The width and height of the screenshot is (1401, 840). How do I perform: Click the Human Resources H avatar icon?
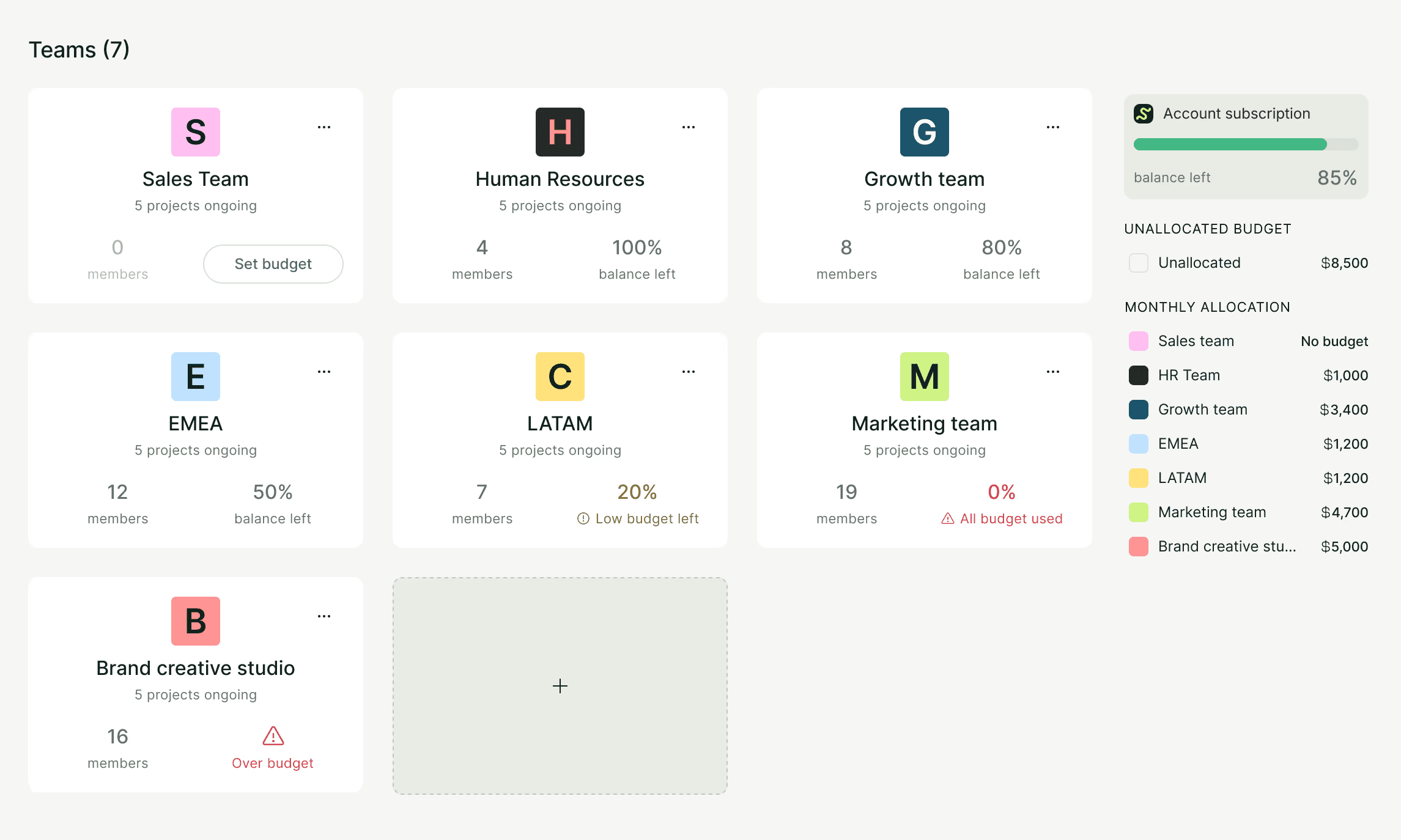(560, 132)
